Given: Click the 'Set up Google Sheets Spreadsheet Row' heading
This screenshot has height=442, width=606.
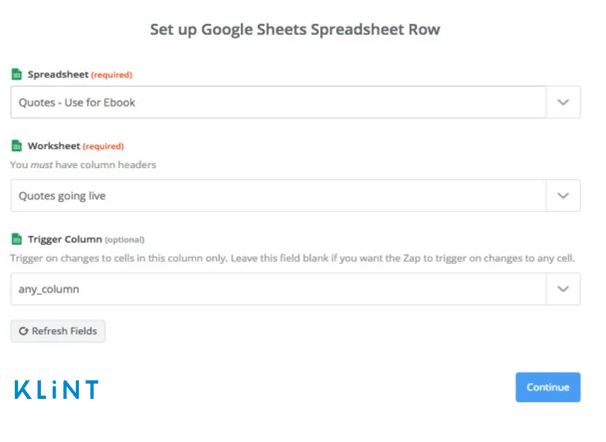Looking at the screenshot, I should [295, 30].
